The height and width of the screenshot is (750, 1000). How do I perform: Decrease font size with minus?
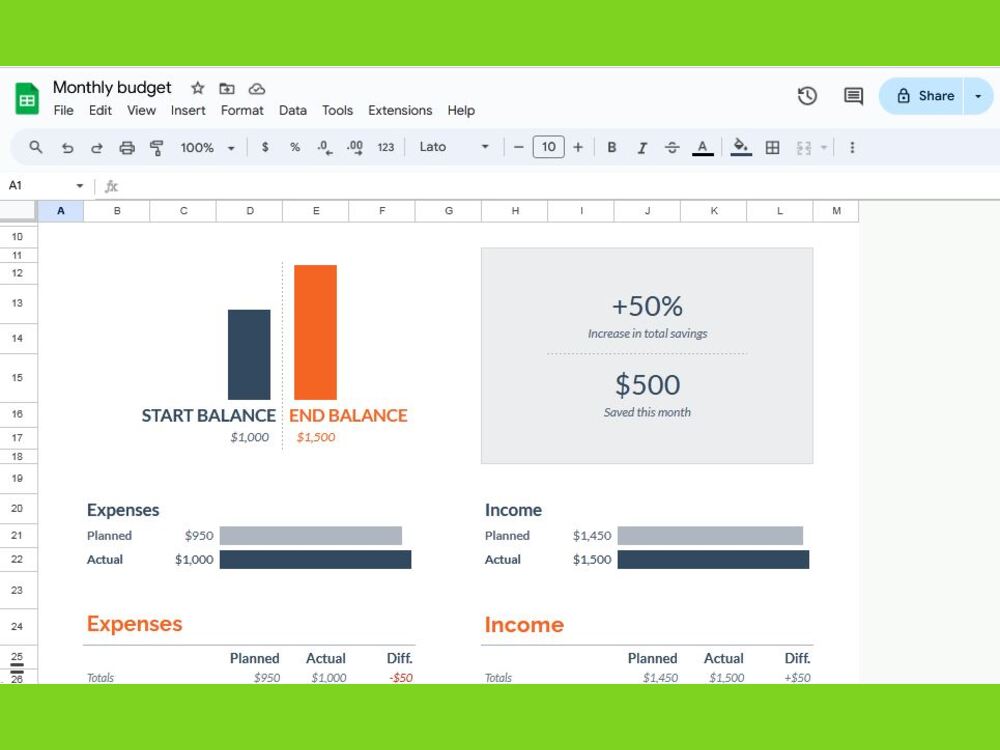coord(518,147)
